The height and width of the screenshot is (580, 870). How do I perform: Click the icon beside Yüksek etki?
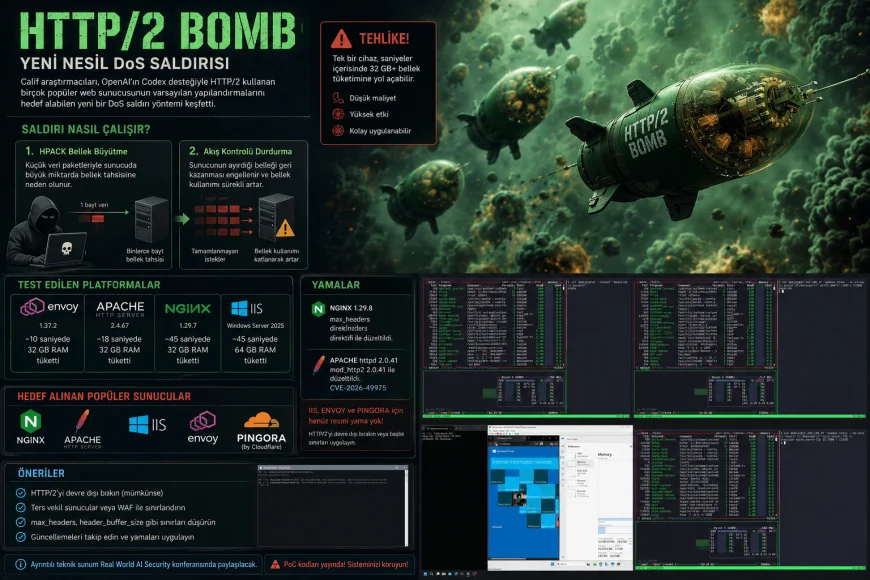(x=338, y=114)
